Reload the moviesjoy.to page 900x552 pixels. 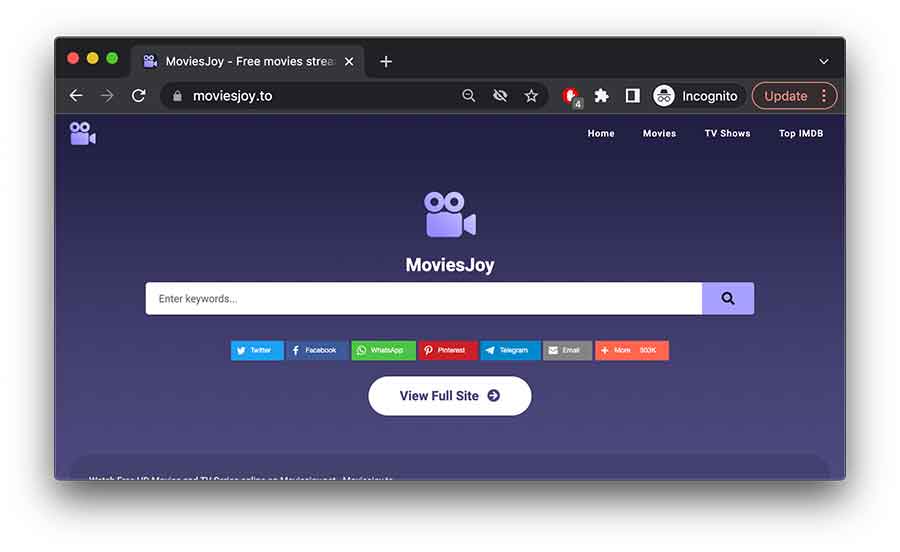tap(138, 96)
